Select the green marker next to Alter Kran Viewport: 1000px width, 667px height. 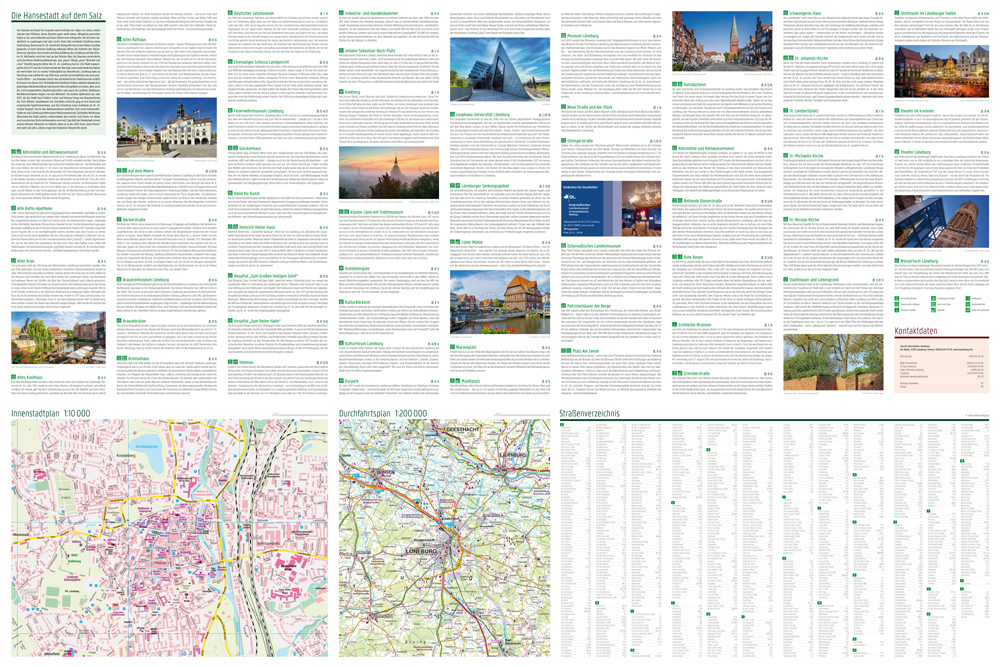(x=13, y=258)
